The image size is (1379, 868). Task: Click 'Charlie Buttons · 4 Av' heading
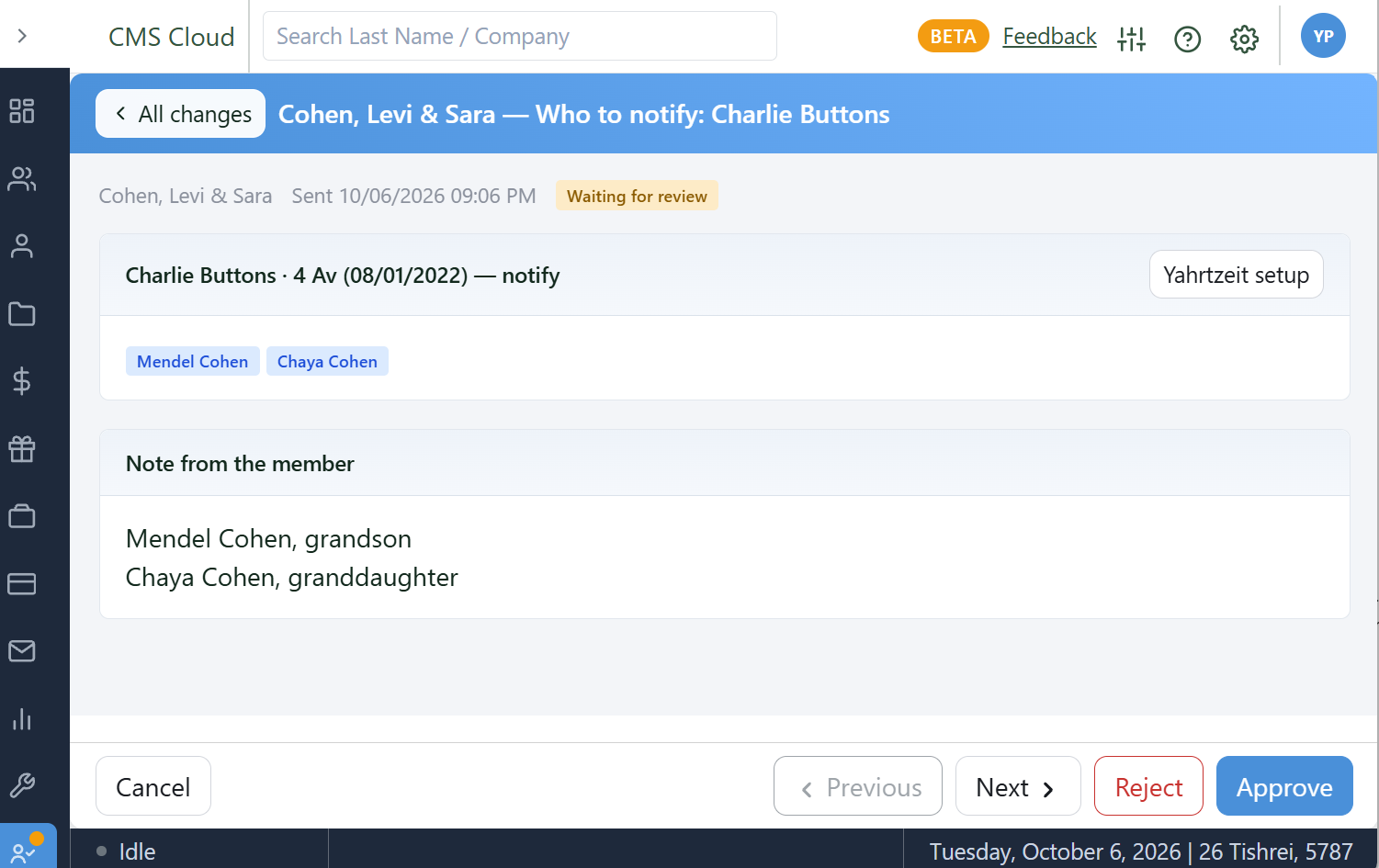tap(343, 276)
